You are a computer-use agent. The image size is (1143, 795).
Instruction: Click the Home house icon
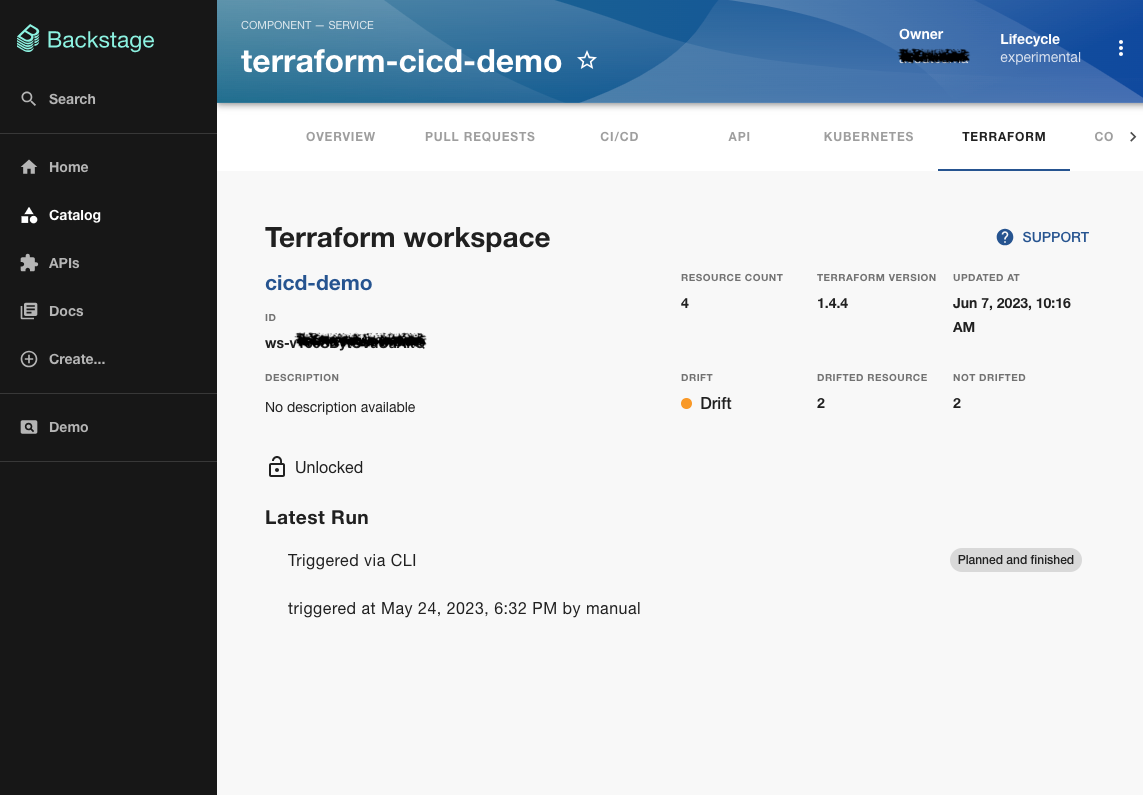28,168
